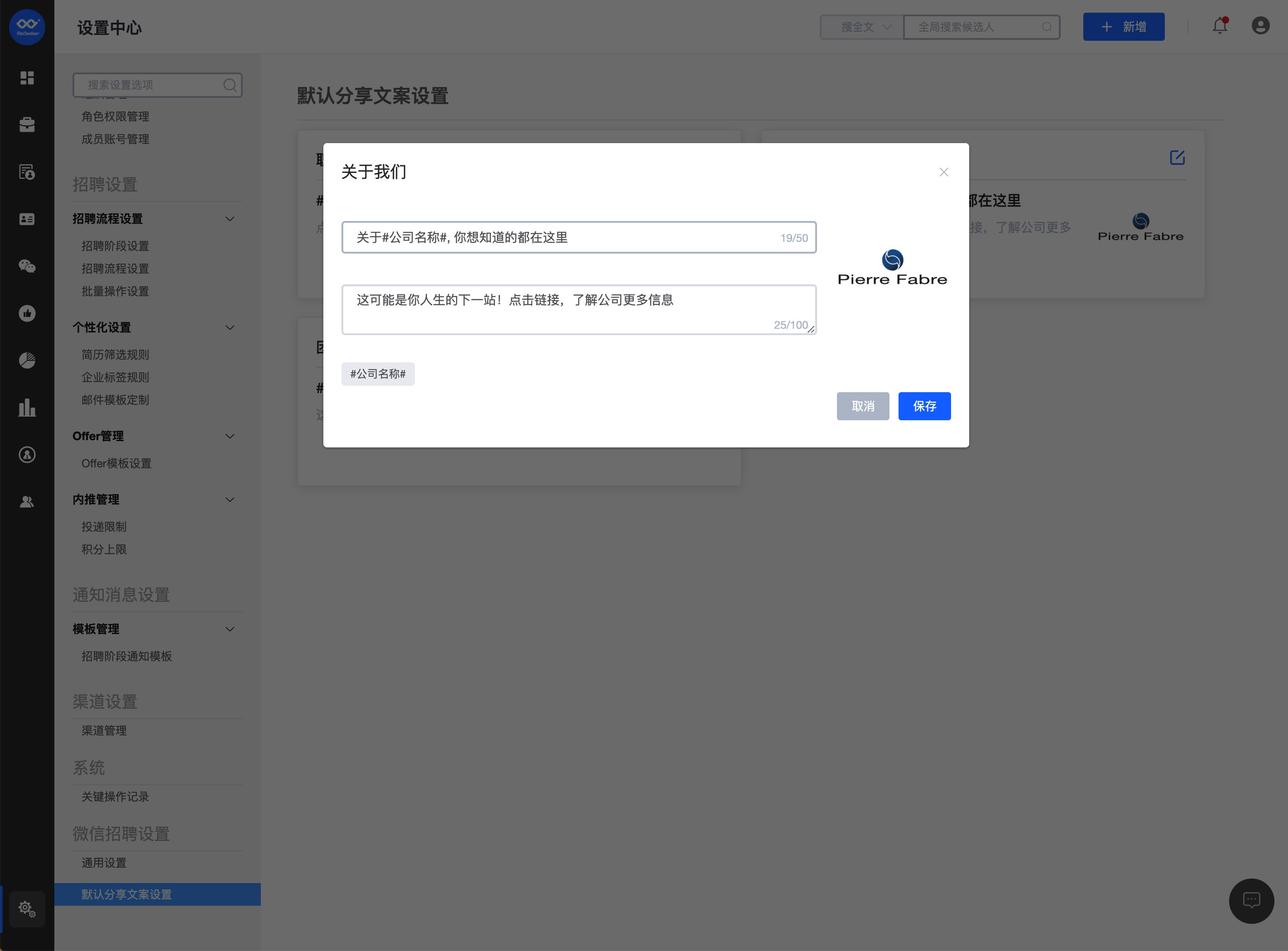Screen dimensions: 1288x951
Task: Open the document search icon in left rail
Action: tap(27, 172)
